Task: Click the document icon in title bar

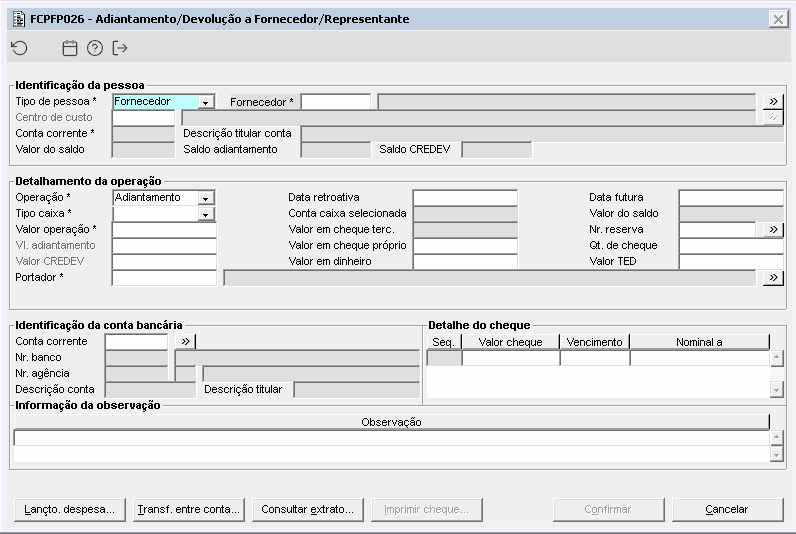Action: point(19,19)
